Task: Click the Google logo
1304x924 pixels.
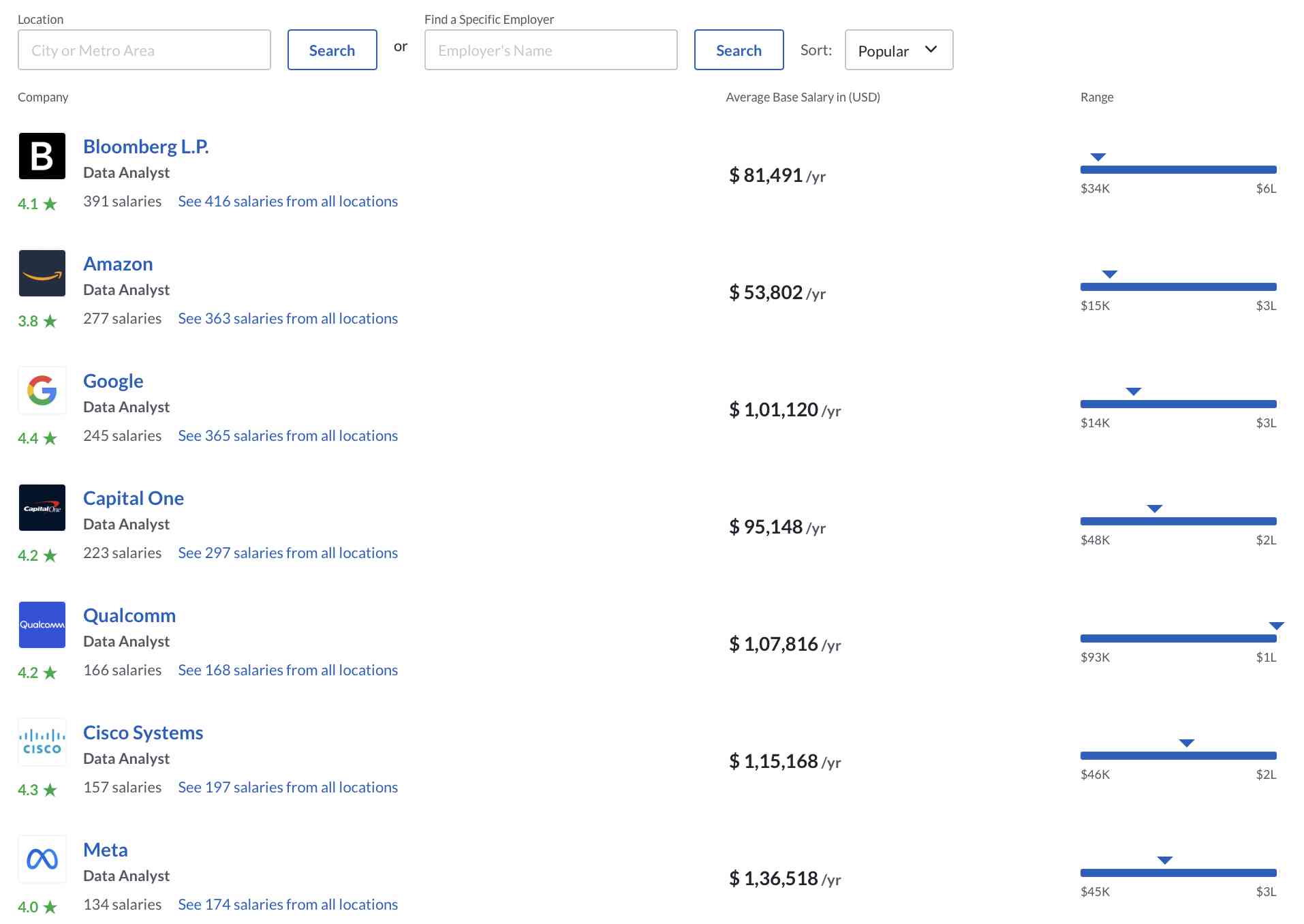Action: (42, 390)
